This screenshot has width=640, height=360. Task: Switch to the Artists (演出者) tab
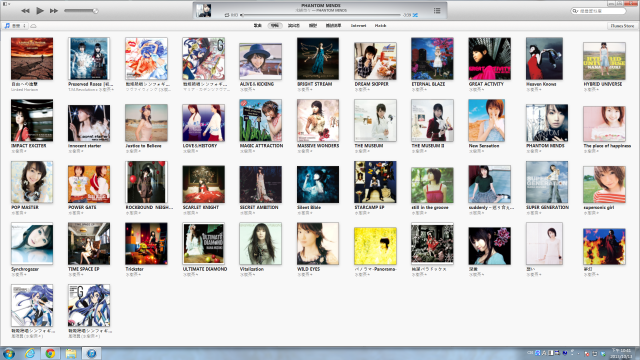pos(293,26)
